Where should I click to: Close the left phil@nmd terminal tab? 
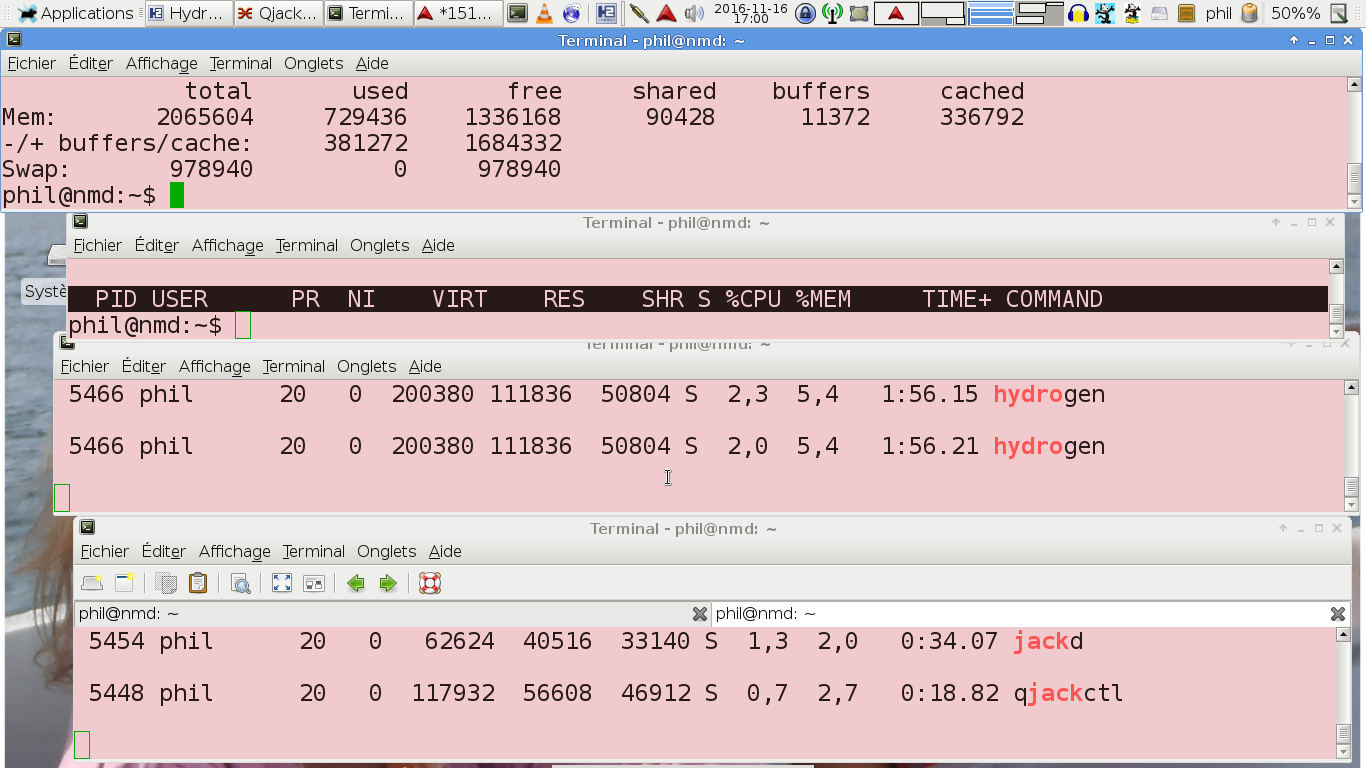pos(700,613)
